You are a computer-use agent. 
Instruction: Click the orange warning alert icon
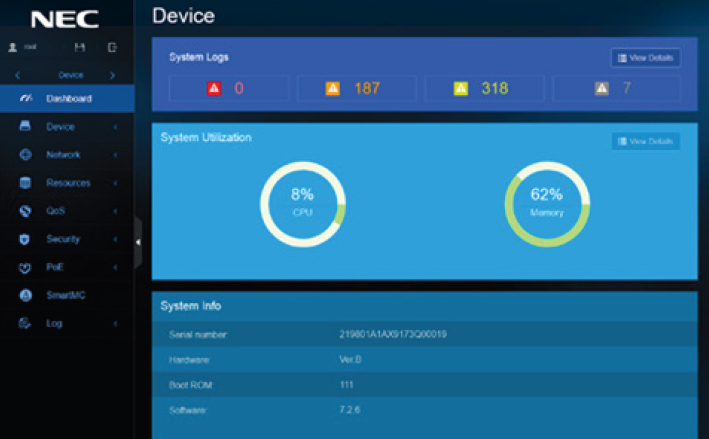(x=333, y=88)
